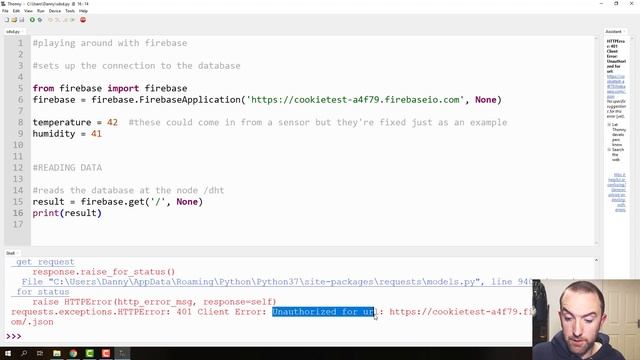Stop the program with red Stop icon
The width and height of the screenshot is (640, 360).
pos(83,20)
